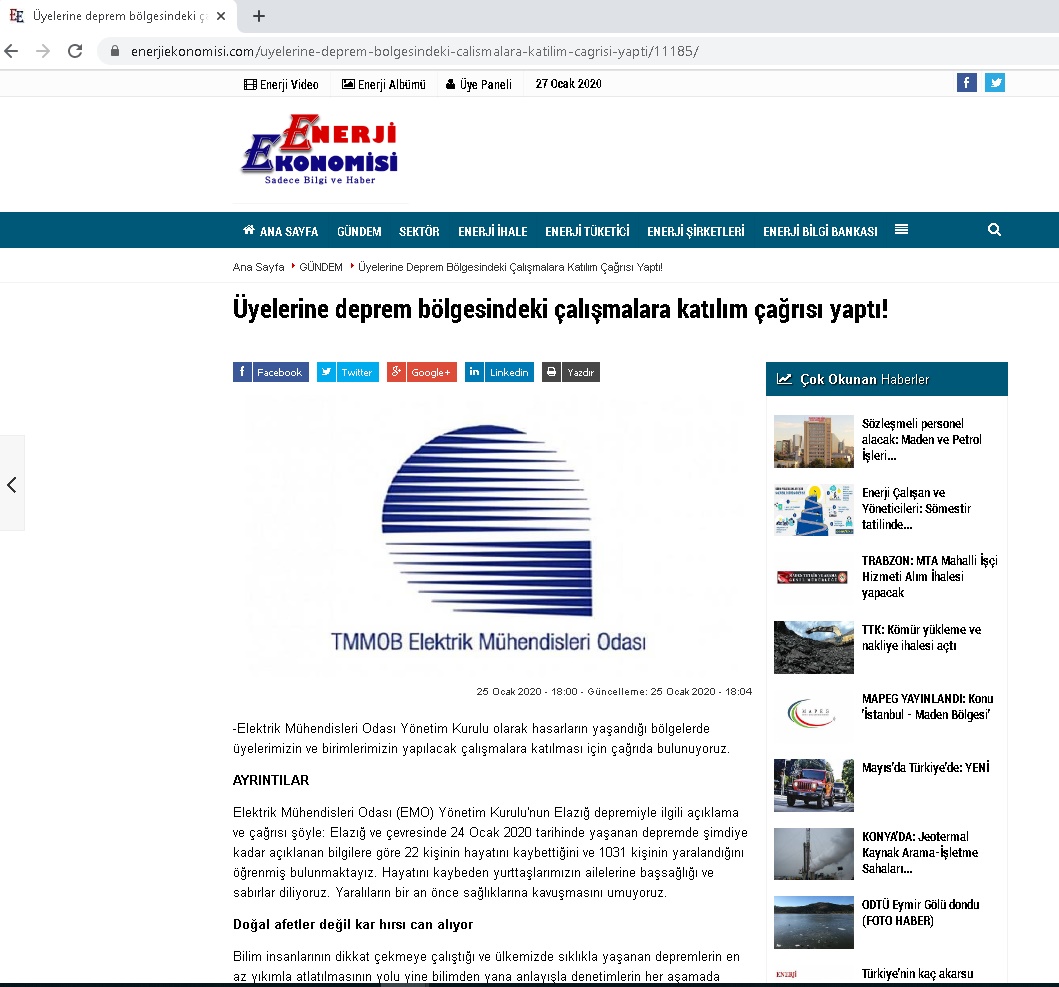Click the address bar URL
Screen dimensions: 1059x987
[415, 51]
